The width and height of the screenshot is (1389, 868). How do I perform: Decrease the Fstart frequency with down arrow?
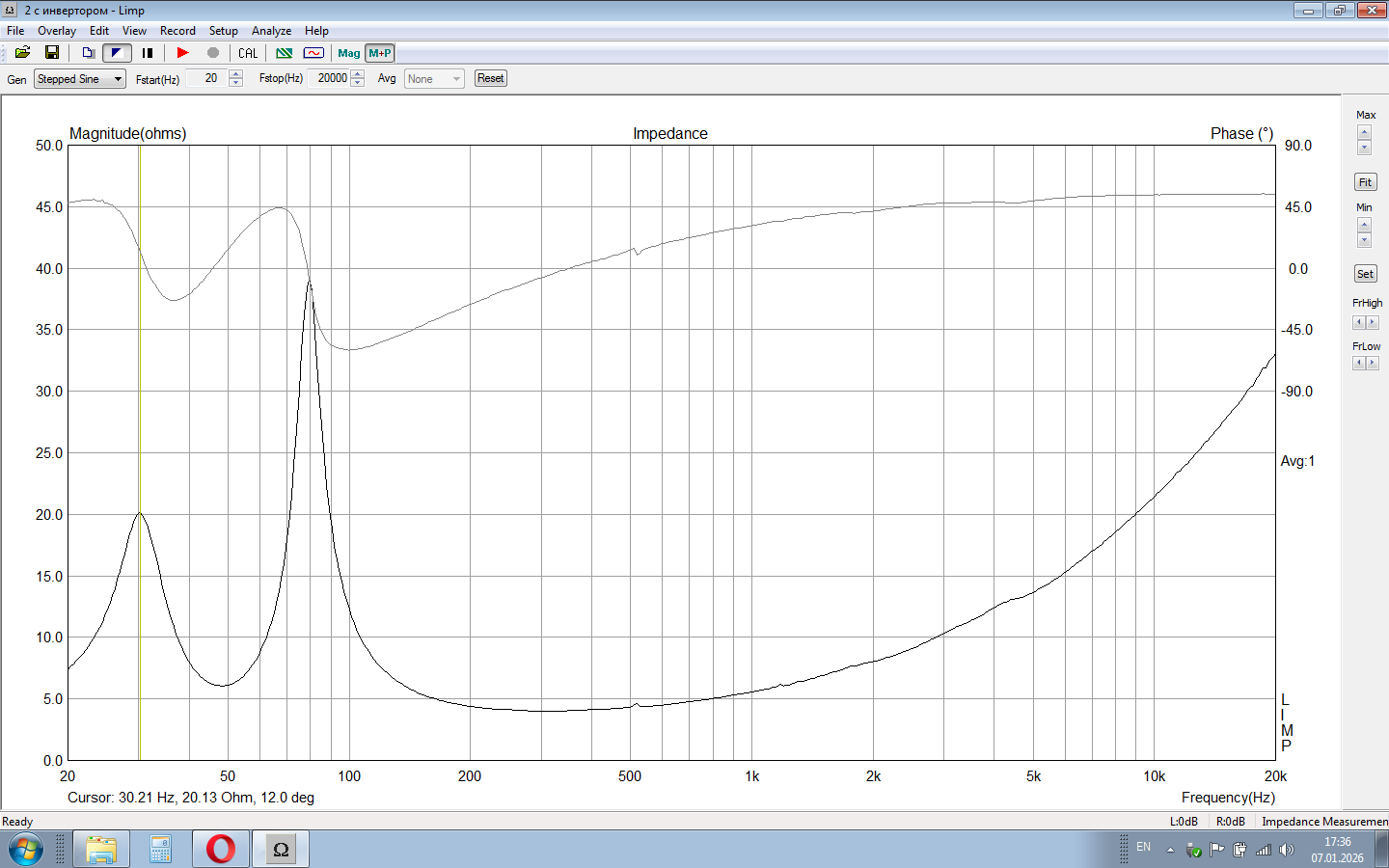tap(236, 83)
